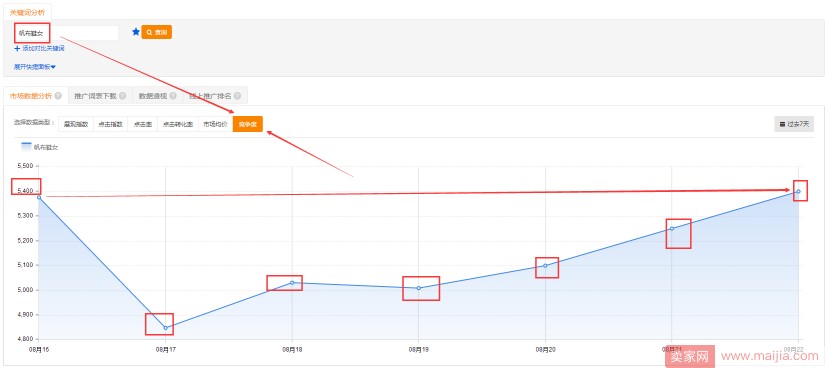Select the 市场均价 data type
The image size is (825, 368).
pos(216,124)
